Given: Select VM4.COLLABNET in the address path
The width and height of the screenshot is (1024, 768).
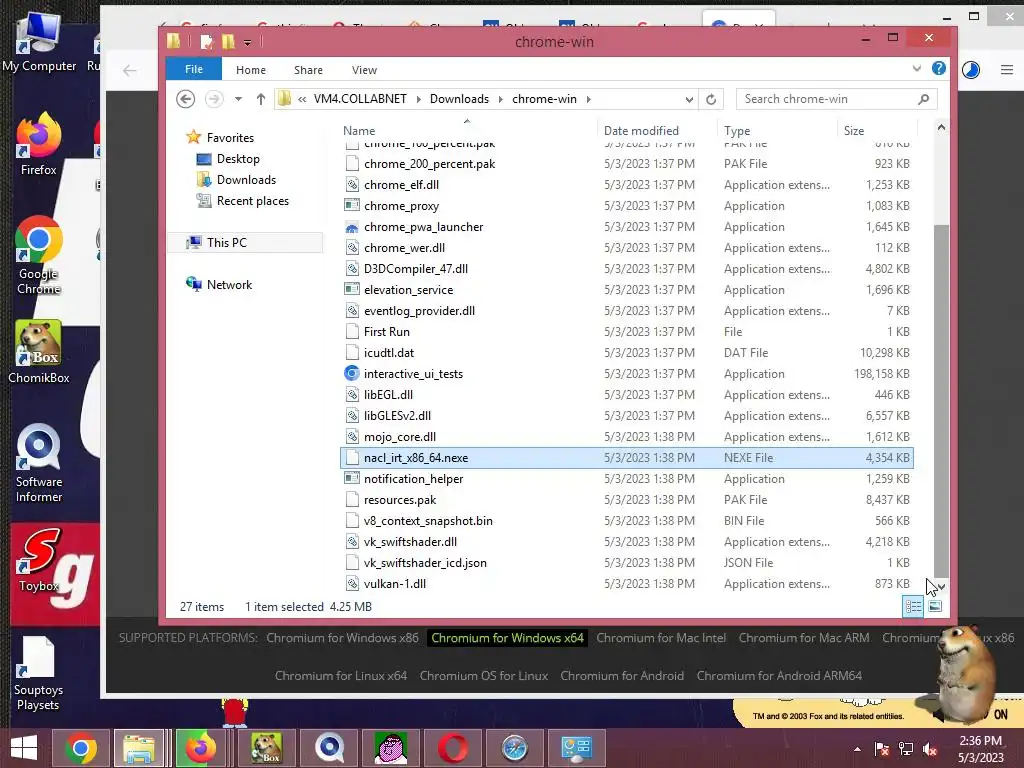Looking at the screenshot, I should (x=360, y=99).
